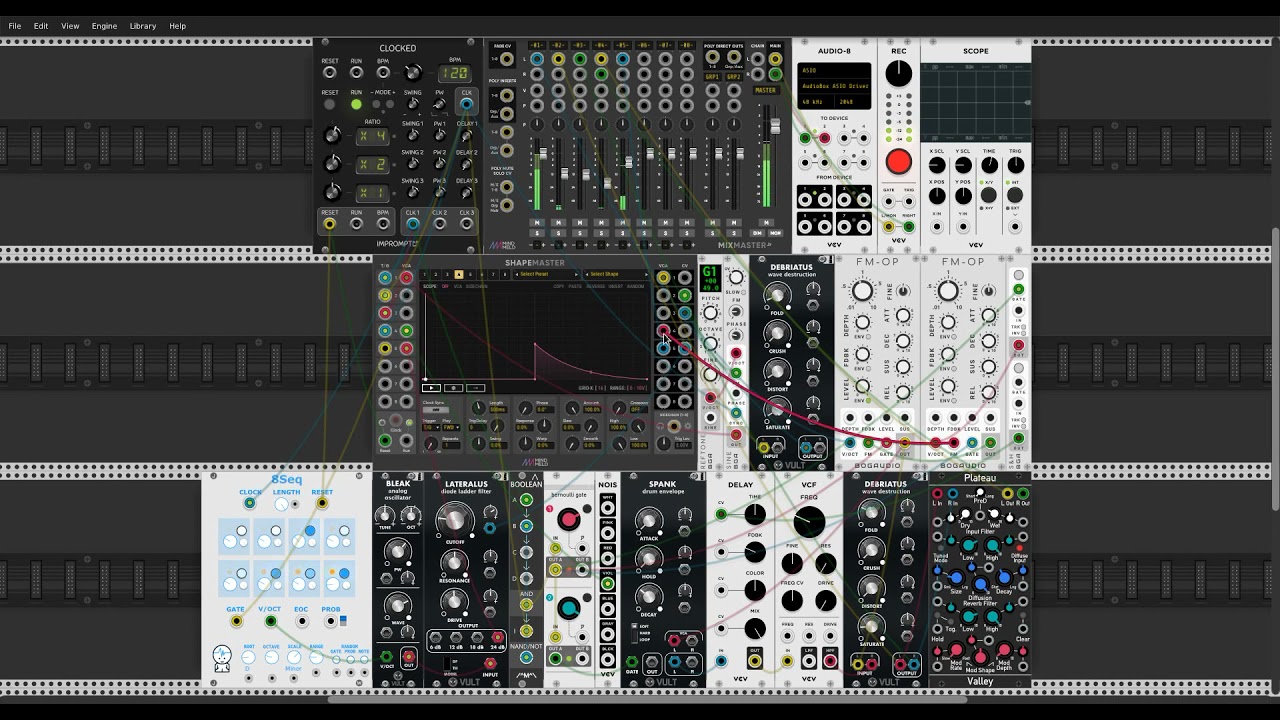This screenshot has width=1280, height=720.
Task: Click RANDOM in ShapeMaster
Action: [x=636, y=286]
